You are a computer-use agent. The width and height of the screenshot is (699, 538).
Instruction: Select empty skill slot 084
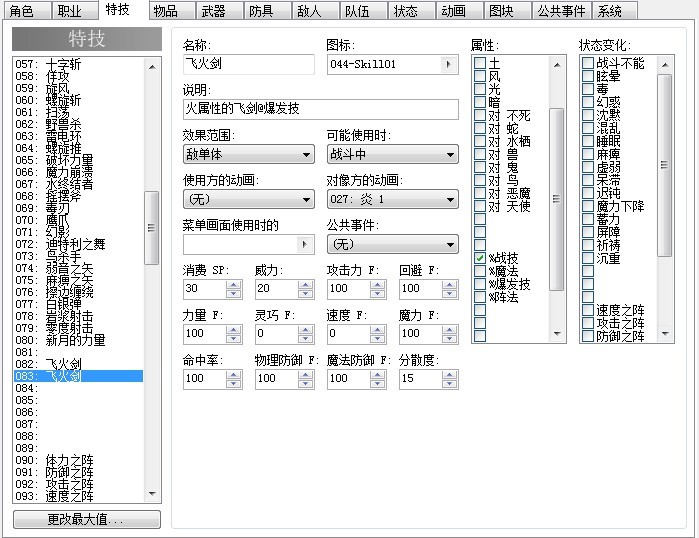click(x=78, y=388)
